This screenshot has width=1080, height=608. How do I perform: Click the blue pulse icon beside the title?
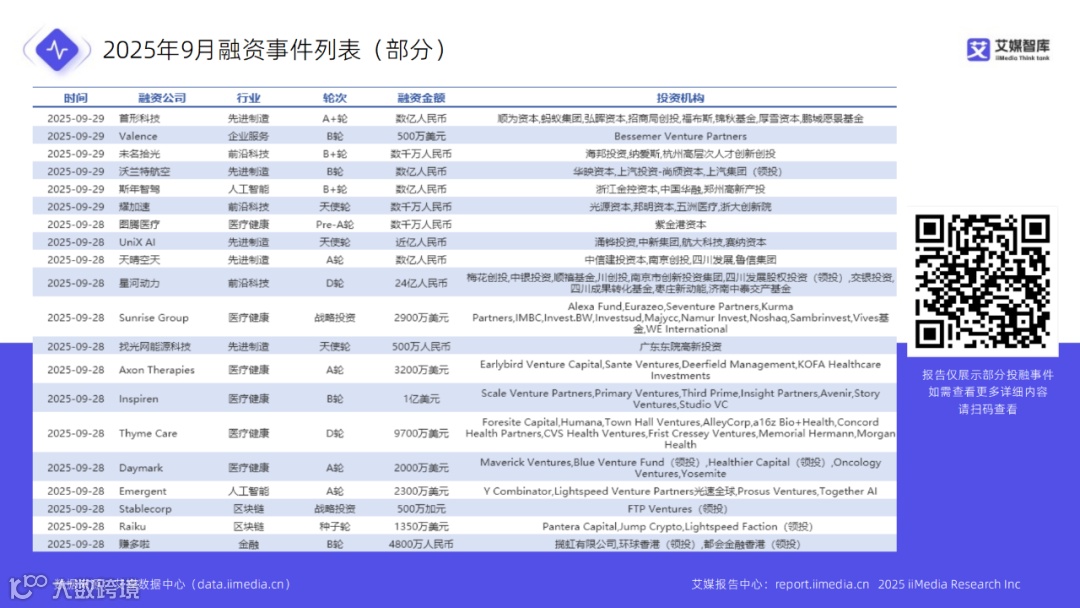(57, 50)
